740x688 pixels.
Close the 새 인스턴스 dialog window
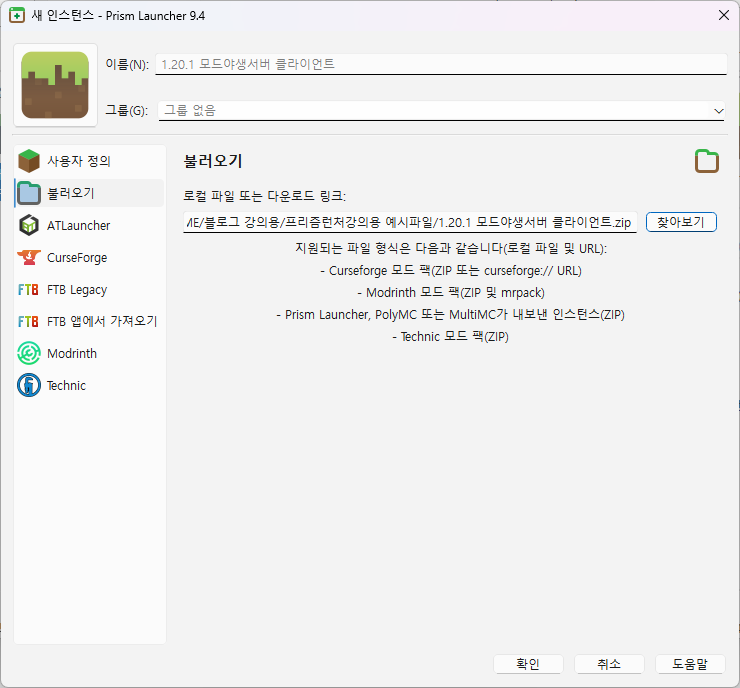[723, 16]
